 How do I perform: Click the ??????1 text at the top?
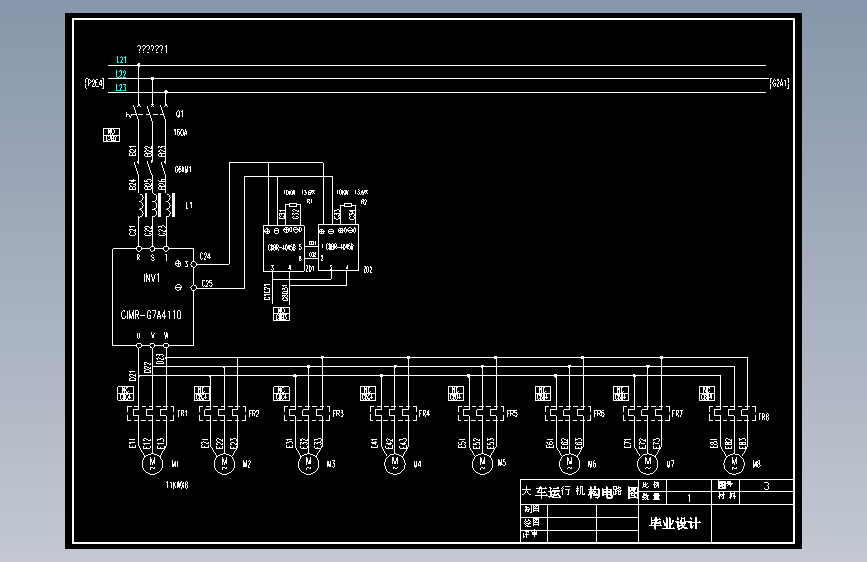pos(152,49)
